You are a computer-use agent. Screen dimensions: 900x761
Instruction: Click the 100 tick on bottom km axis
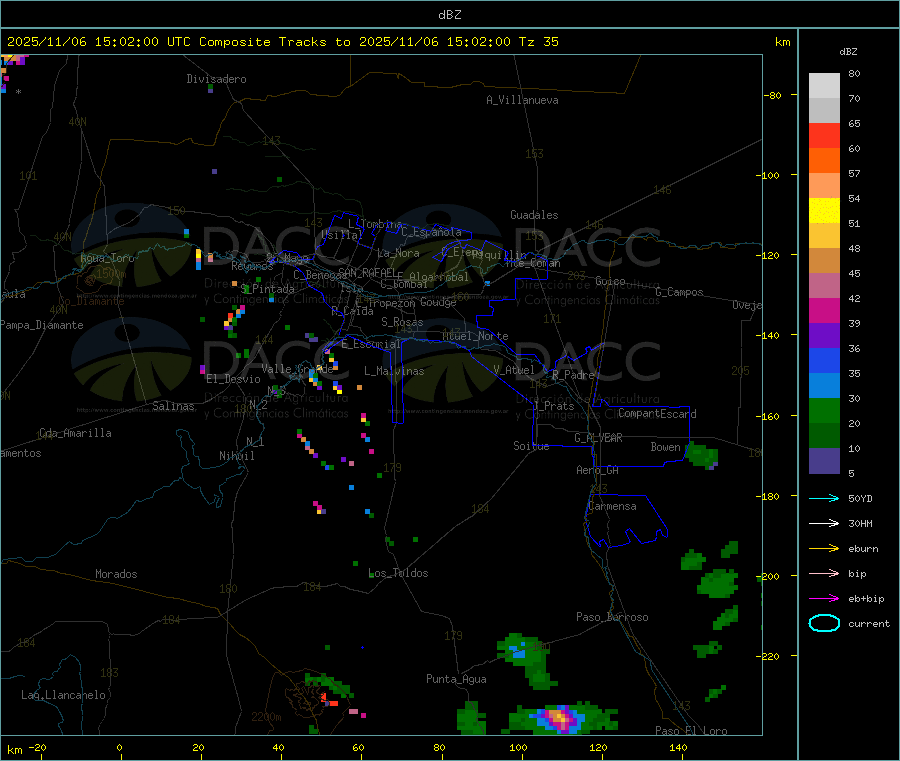518,747
